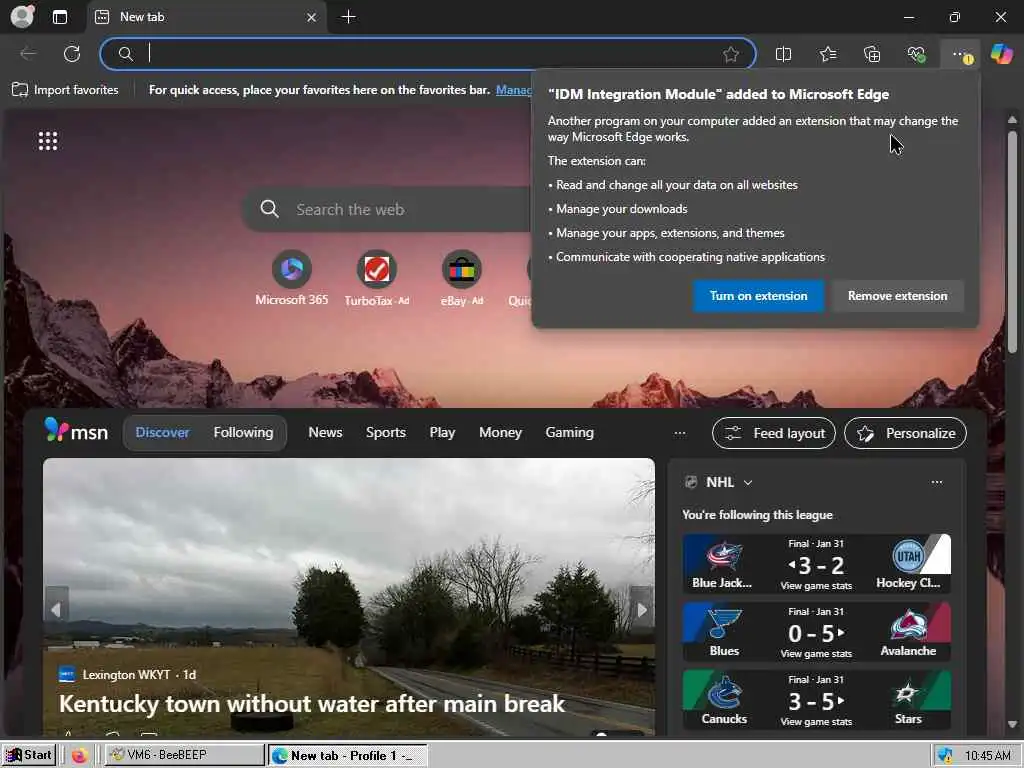Screen dimensions: 1024x768
Task: Click Import favorites on favorites bar
Action: click(x=65, y=90)
